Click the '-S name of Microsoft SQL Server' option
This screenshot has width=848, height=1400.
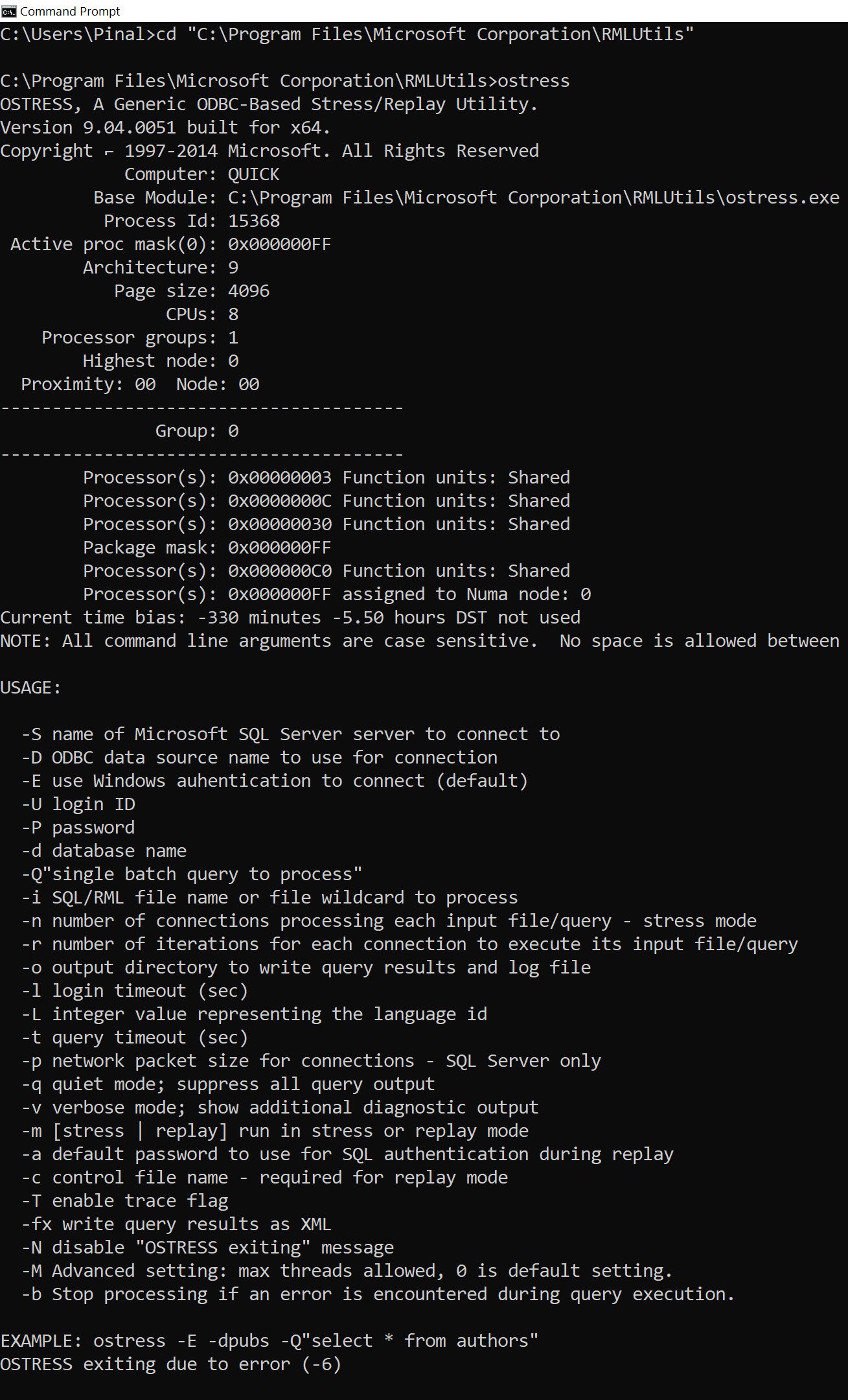[290, 734]
